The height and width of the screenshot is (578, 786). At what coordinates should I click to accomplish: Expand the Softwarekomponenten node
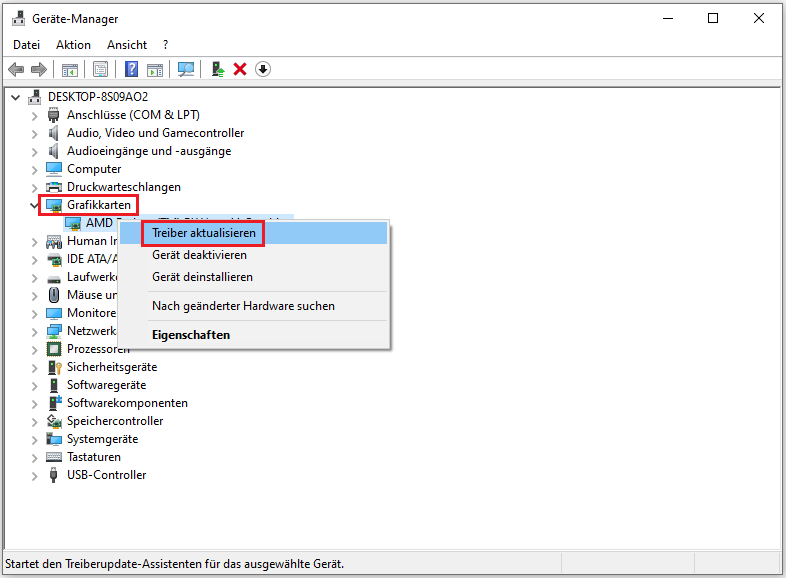[x=34, y=404]
